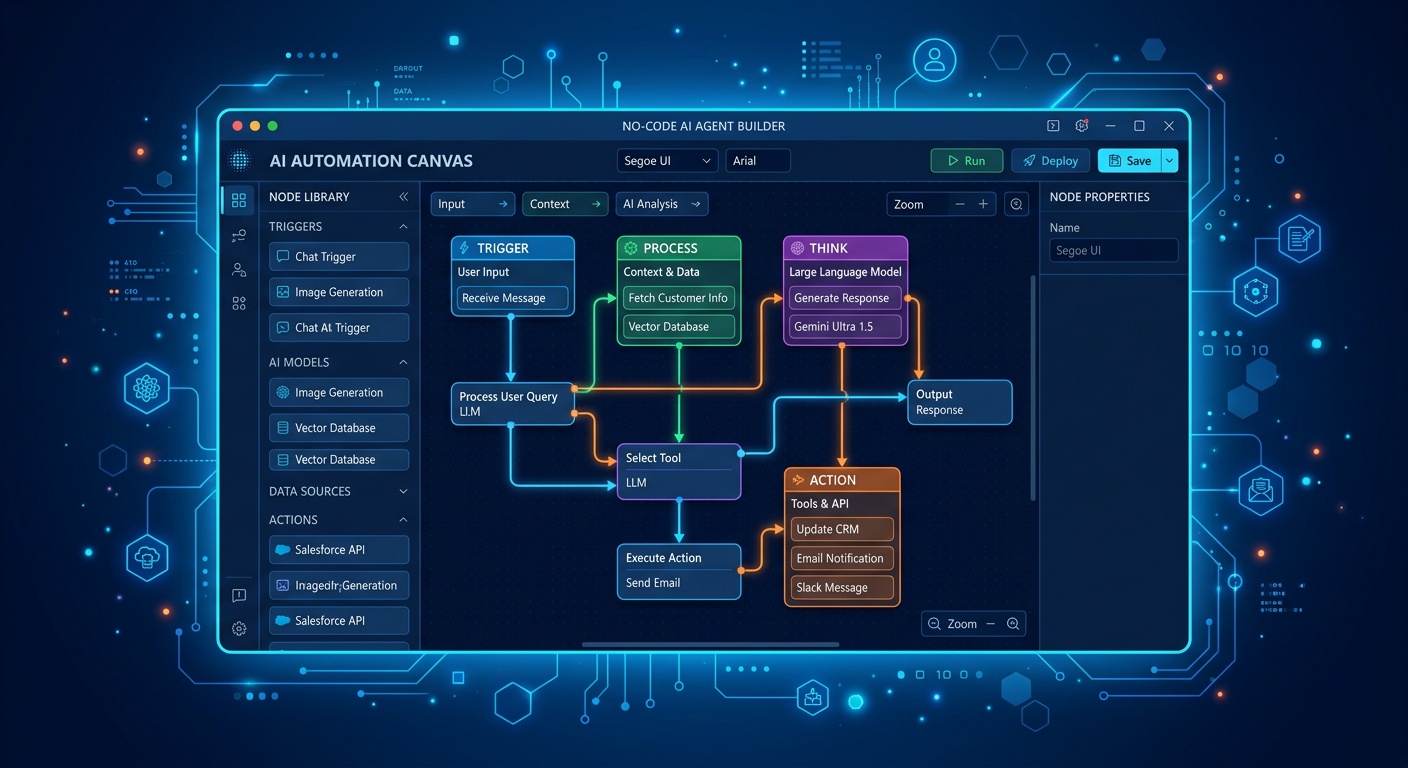Image resolution: width=1408 pixels, height=768 pixels.
Task: Click the arrows icon on ACTION node
Action: pyautogui.click(x=798, y=480)
